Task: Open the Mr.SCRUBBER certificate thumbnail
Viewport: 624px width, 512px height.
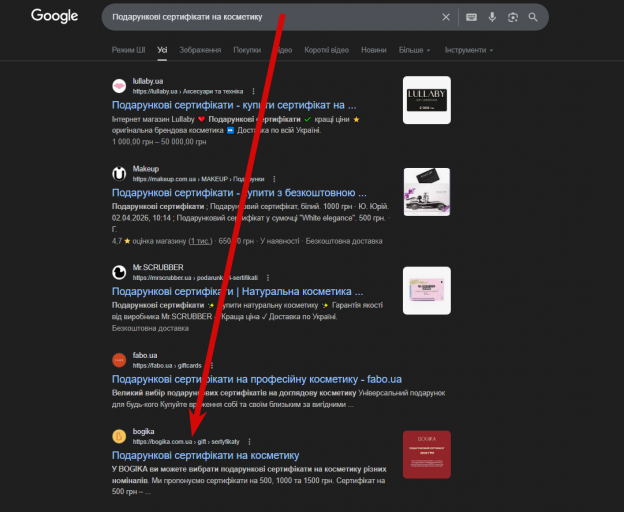Action: tap(427, 290)
